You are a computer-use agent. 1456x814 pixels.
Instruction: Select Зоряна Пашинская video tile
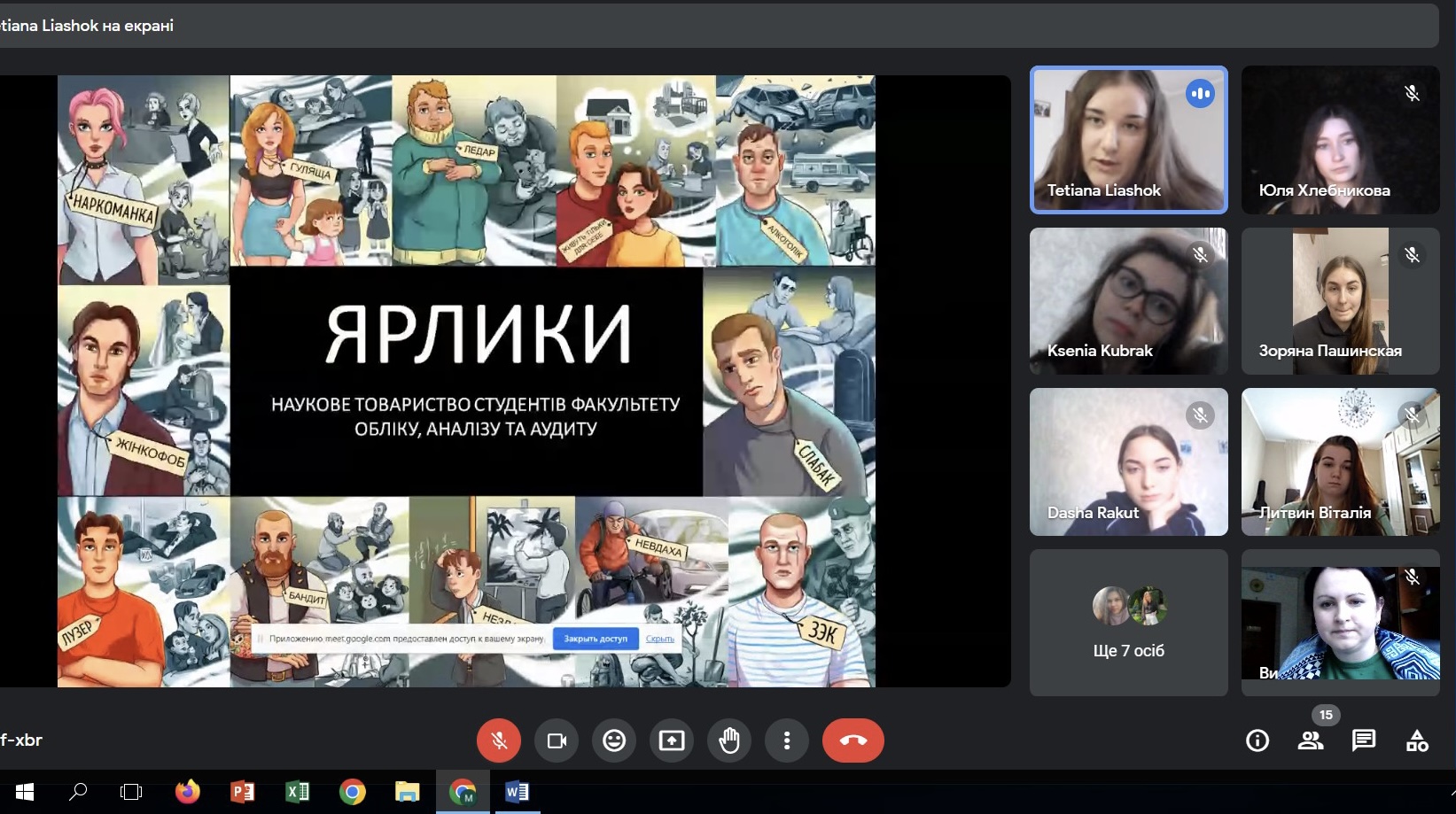(1340, 301)
